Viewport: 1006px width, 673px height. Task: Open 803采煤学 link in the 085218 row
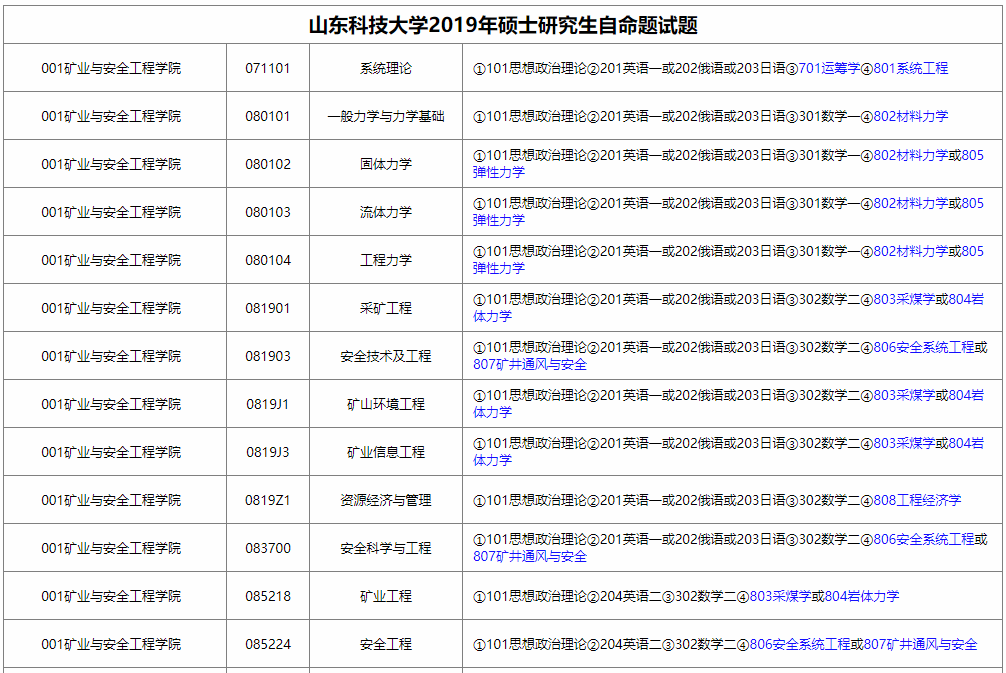pos(780,596)
